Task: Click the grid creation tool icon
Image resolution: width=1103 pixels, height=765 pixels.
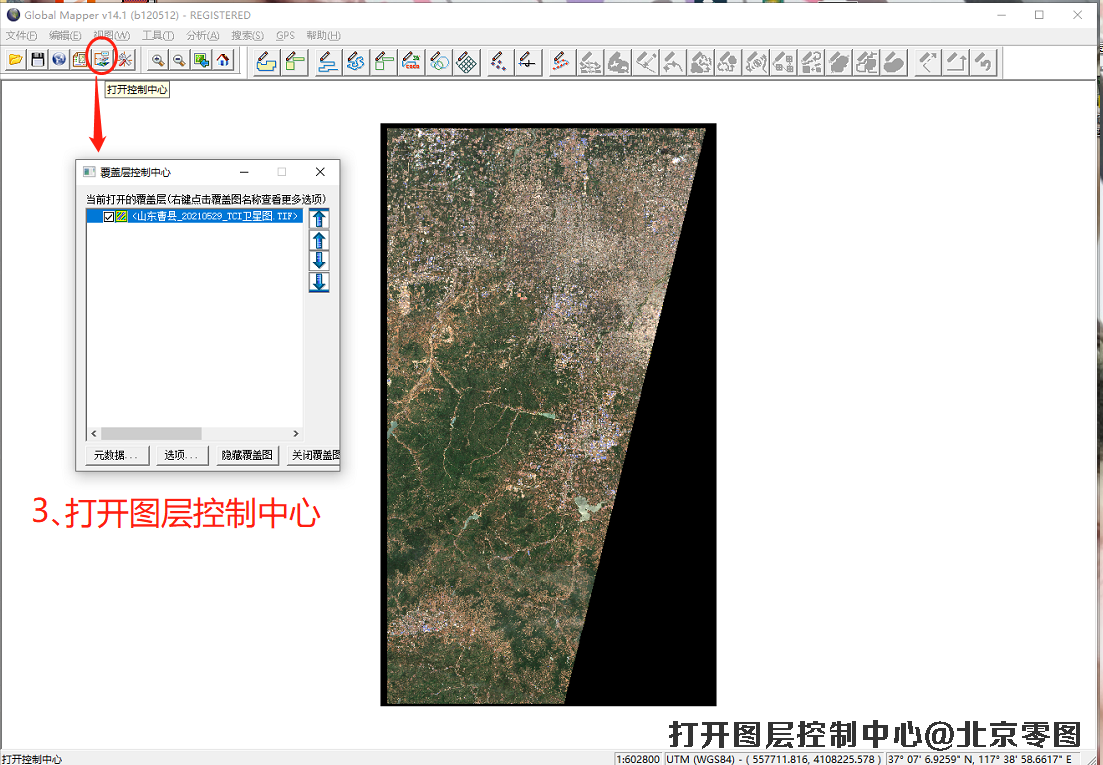Action: point(466,62)
